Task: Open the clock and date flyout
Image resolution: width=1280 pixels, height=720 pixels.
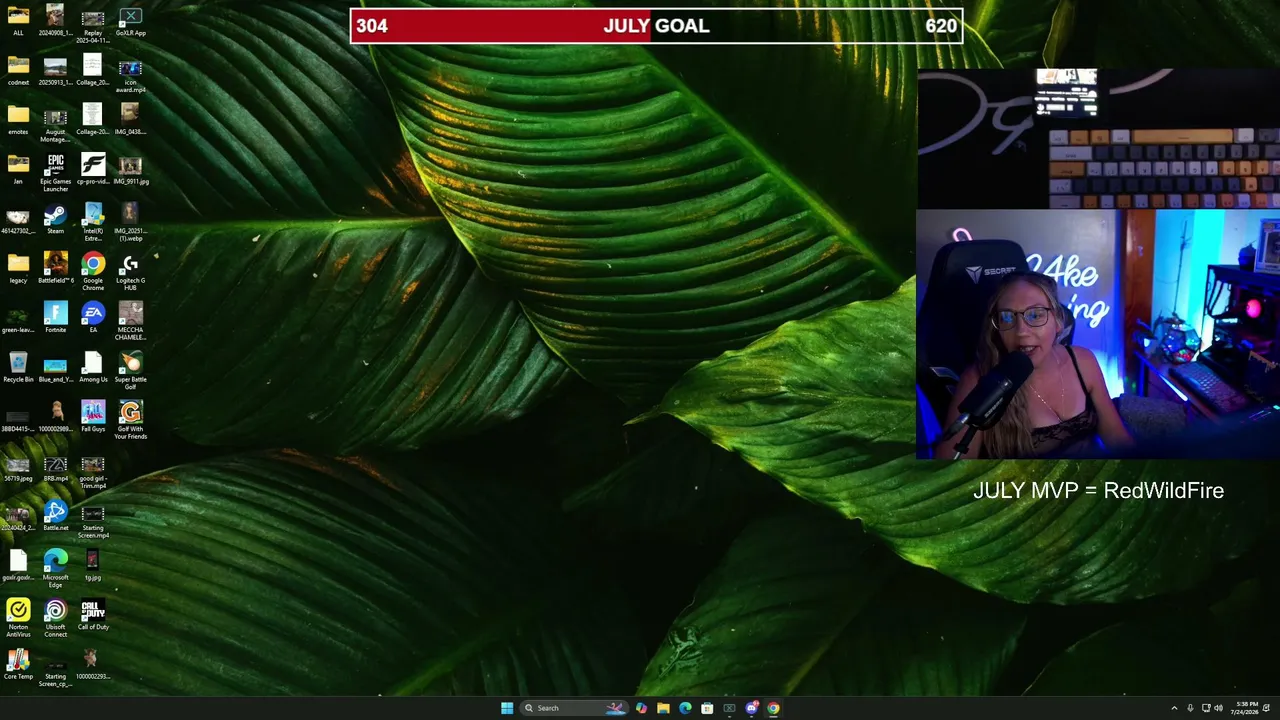Action: click(x=1246, y=708)
